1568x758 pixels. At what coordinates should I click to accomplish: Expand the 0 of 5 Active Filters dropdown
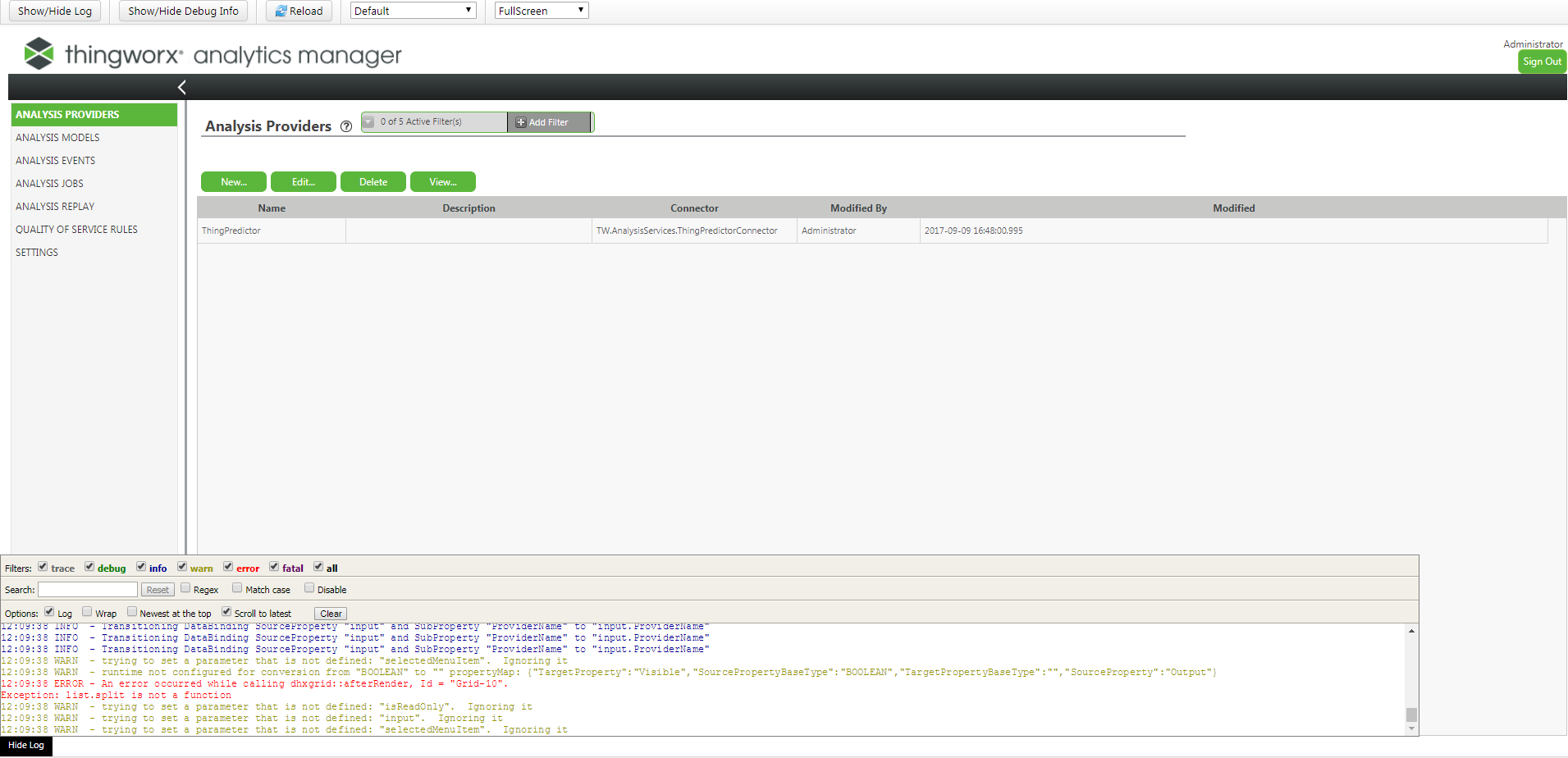[435, 122]
